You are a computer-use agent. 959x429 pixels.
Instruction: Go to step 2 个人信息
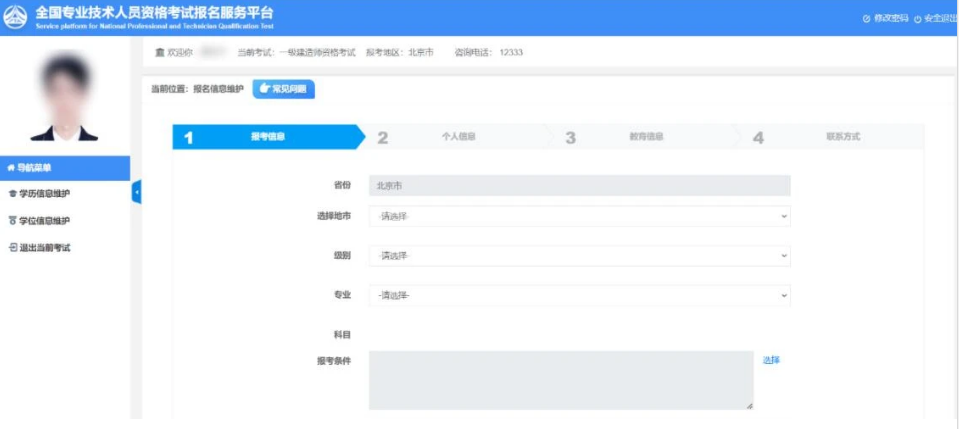(459, 137)
